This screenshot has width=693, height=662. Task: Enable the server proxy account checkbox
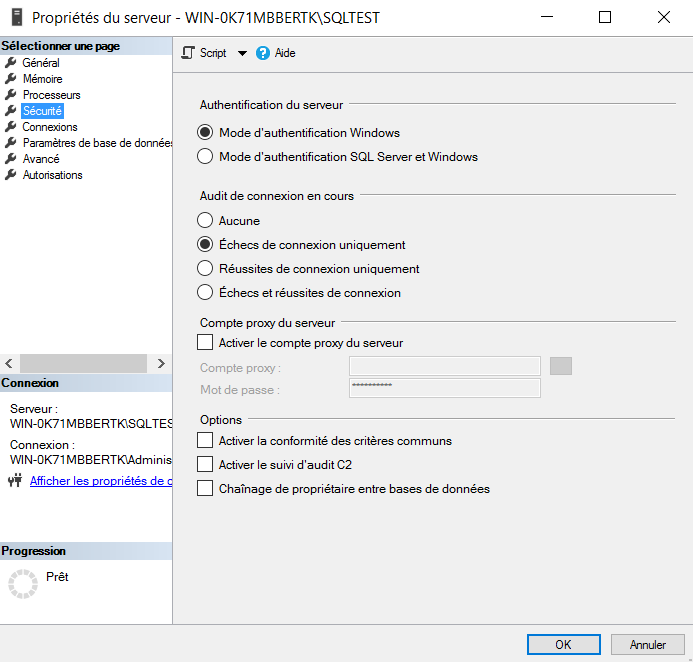pyautogui.click(x=205, y=343)
